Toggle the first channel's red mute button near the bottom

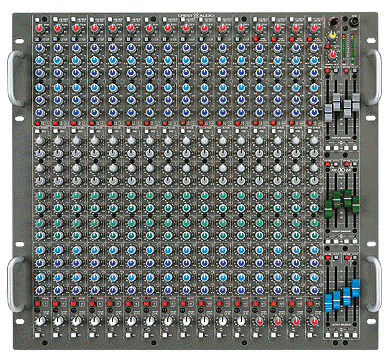click(37, 304)
